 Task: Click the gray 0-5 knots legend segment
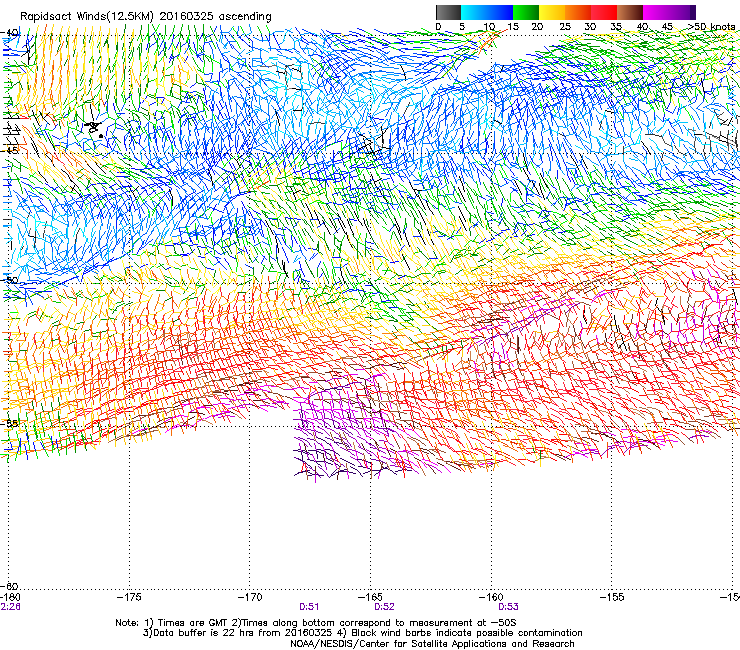pos(448,12)
